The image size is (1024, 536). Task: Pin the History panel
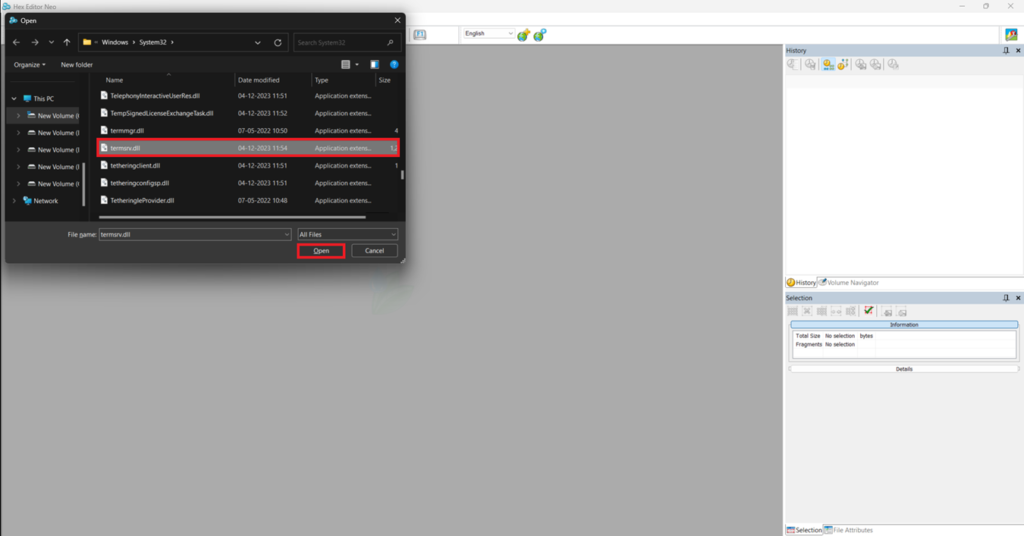(1006, 50)
